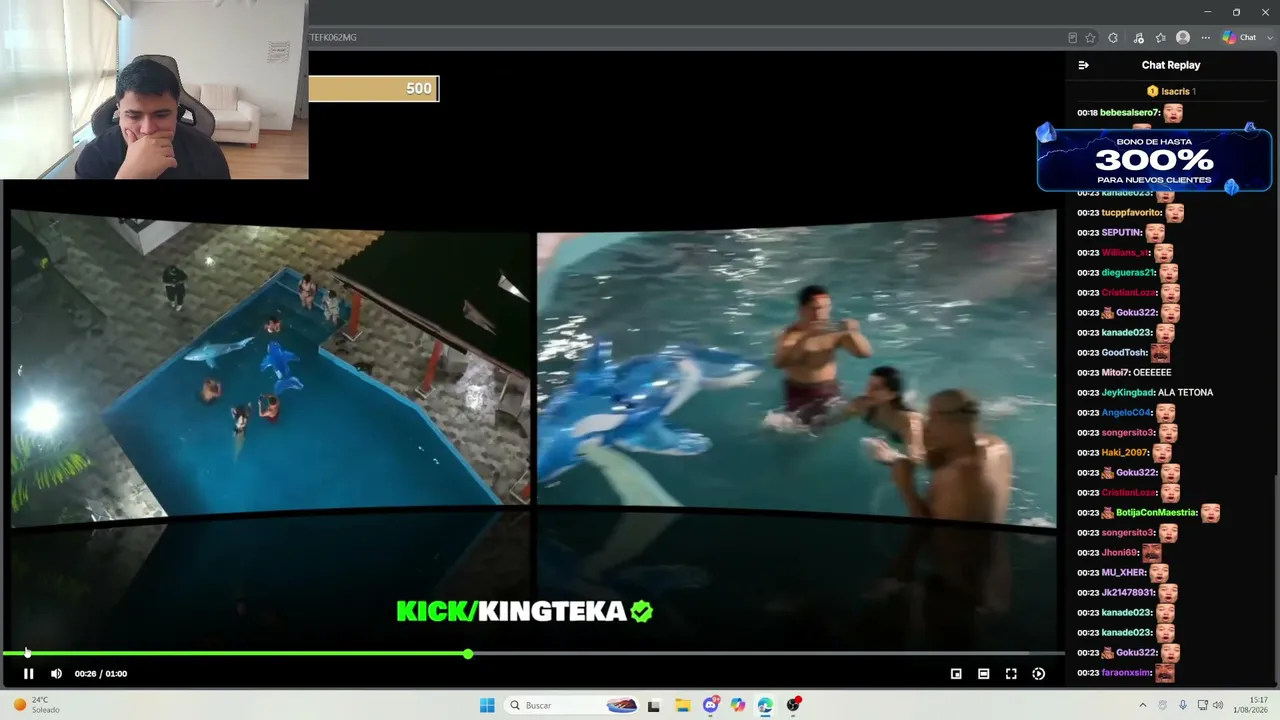Click Jhoni69 chat username
Viewport: 1280px width, 720px height.
(x=1121, y=553)
